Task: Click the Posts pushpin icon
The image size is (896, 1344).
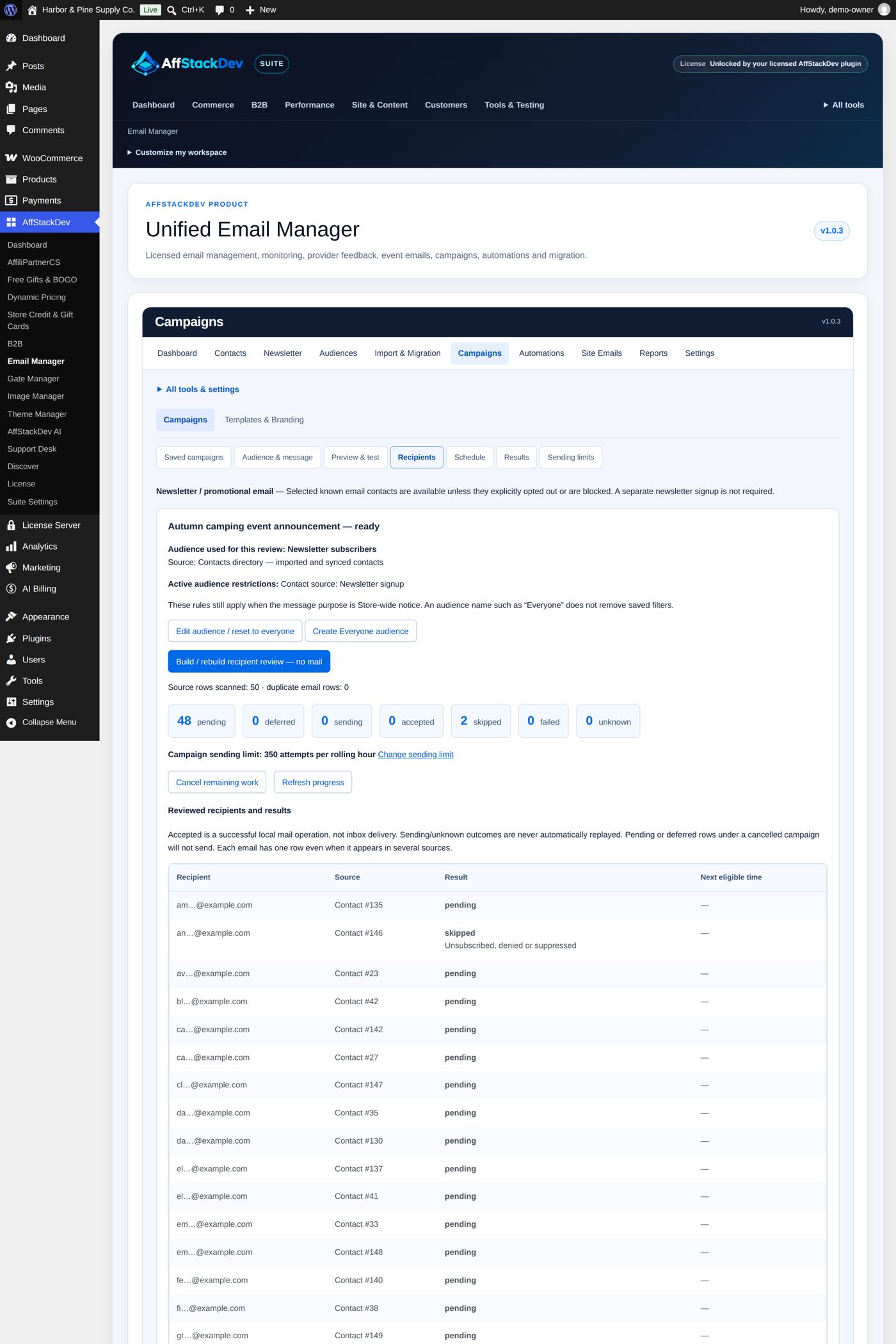Action: 11,66
